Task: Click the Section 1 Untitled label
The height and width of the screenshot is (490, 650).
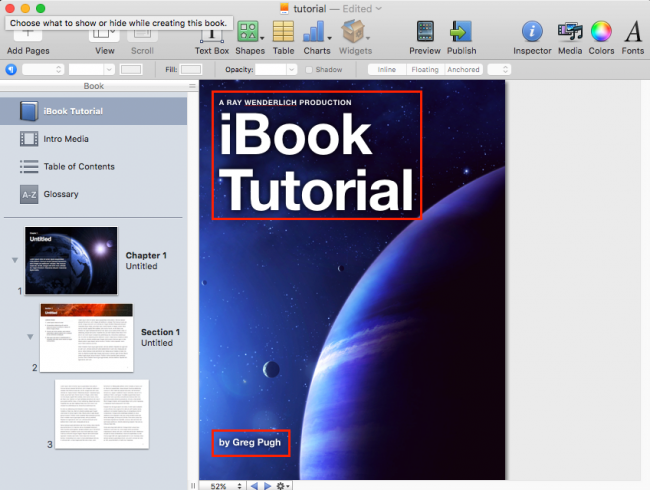Action: point(160,337)
